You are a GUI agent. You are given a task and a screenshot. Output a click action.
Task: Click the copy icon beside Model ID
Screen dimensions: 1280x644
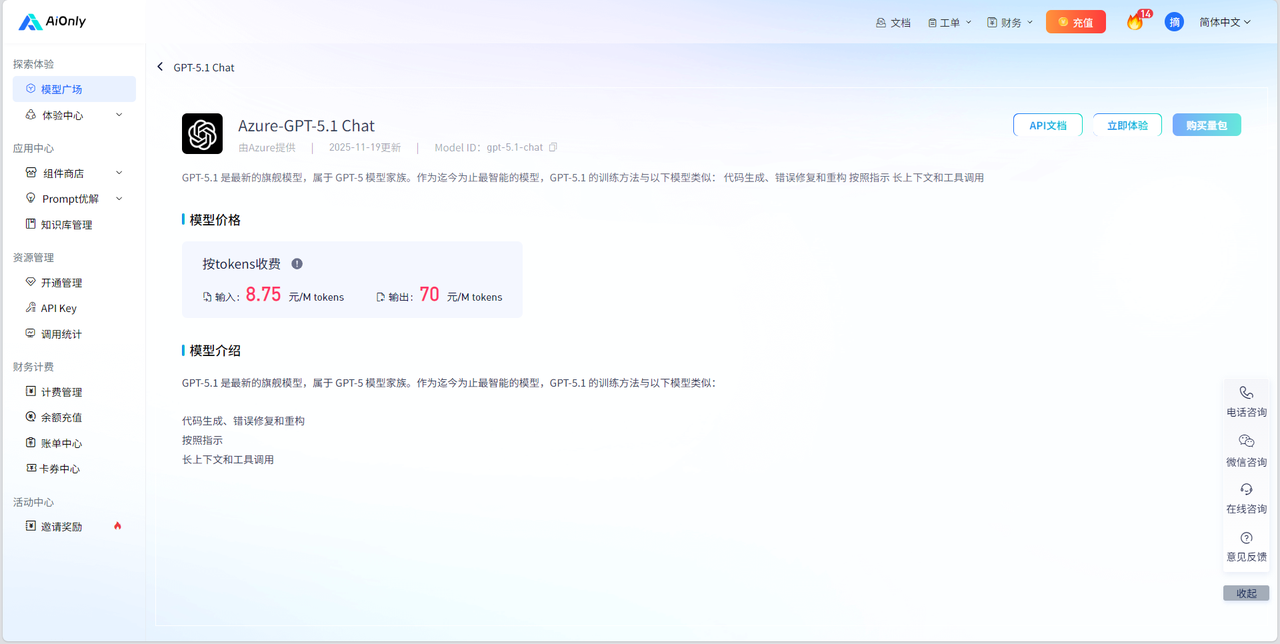tap(553, 147)
